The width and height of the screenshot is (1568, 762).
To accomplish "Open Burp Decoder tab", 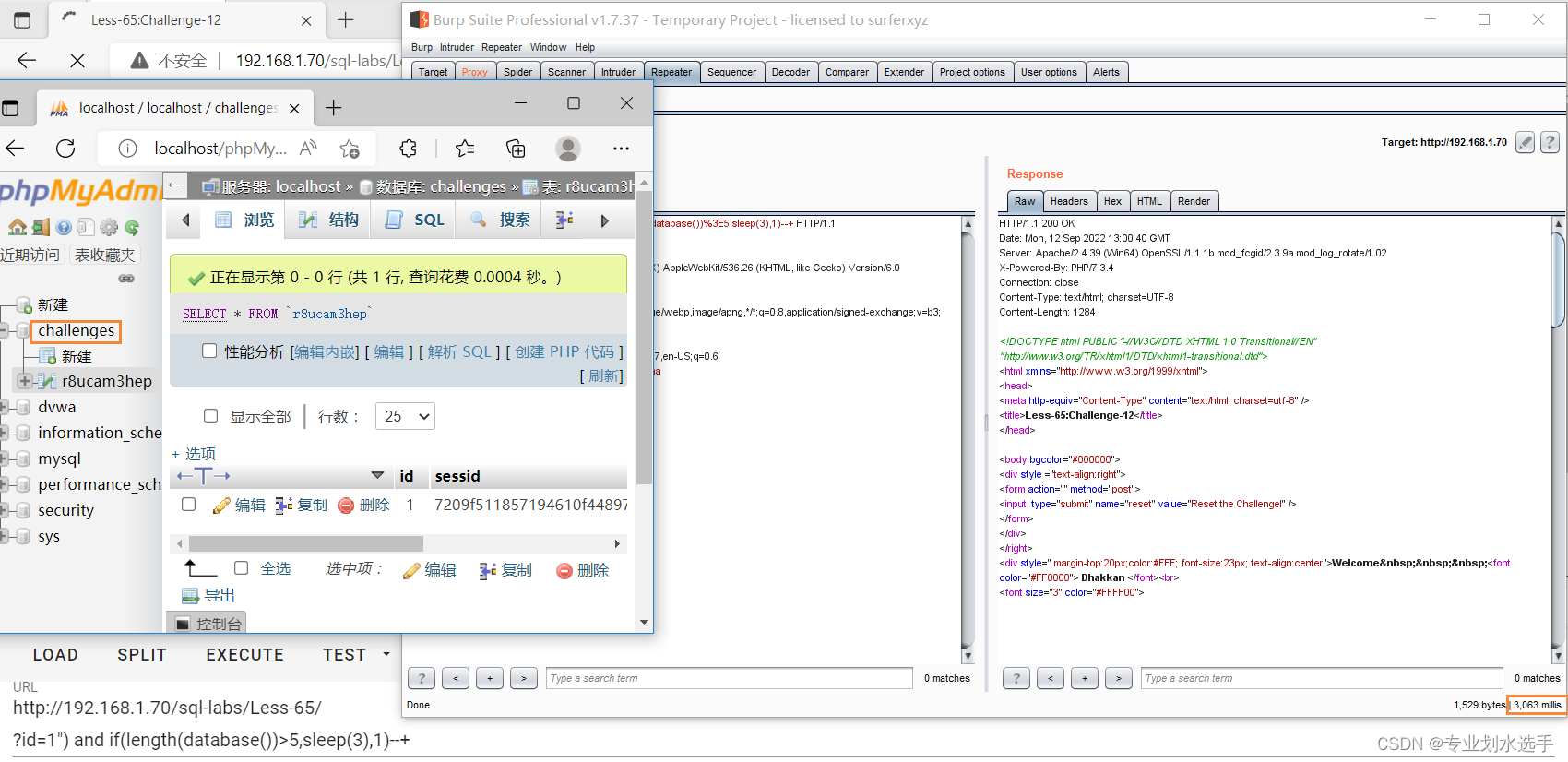I will (x=790, y=72).
